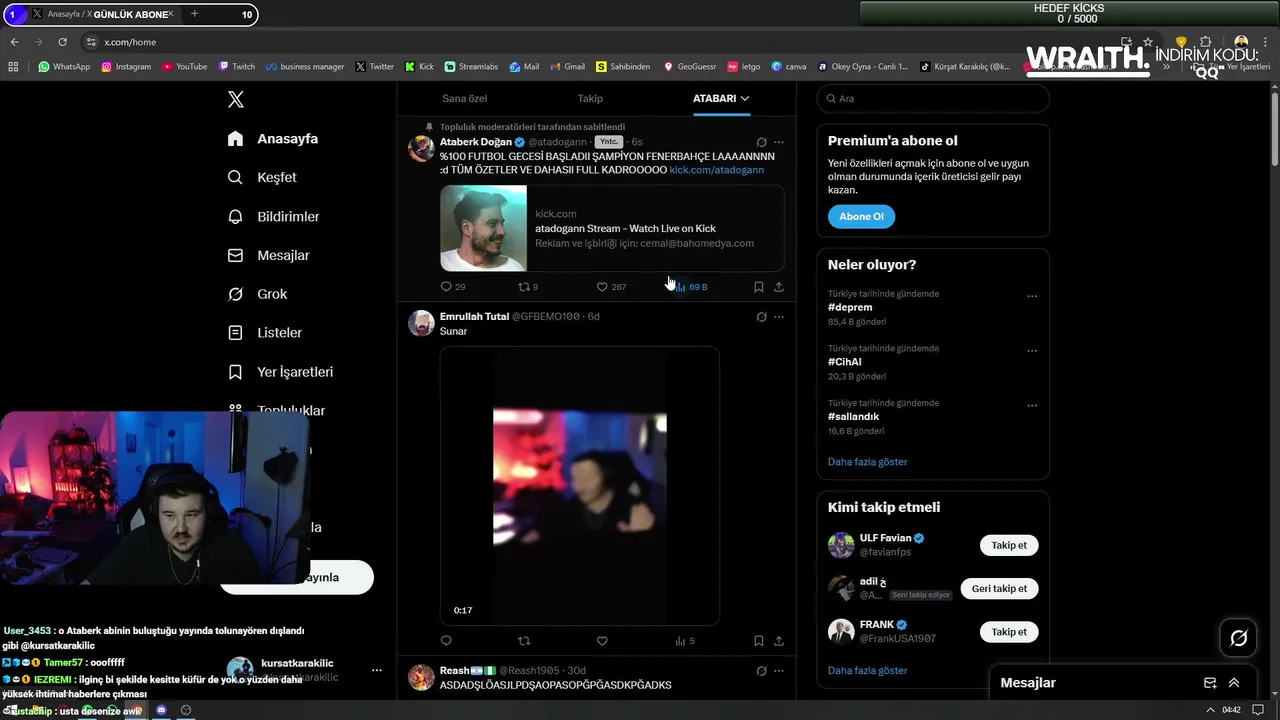Expand the Mesajlar drawer

pyautogui.click(x=1234, y=683)
